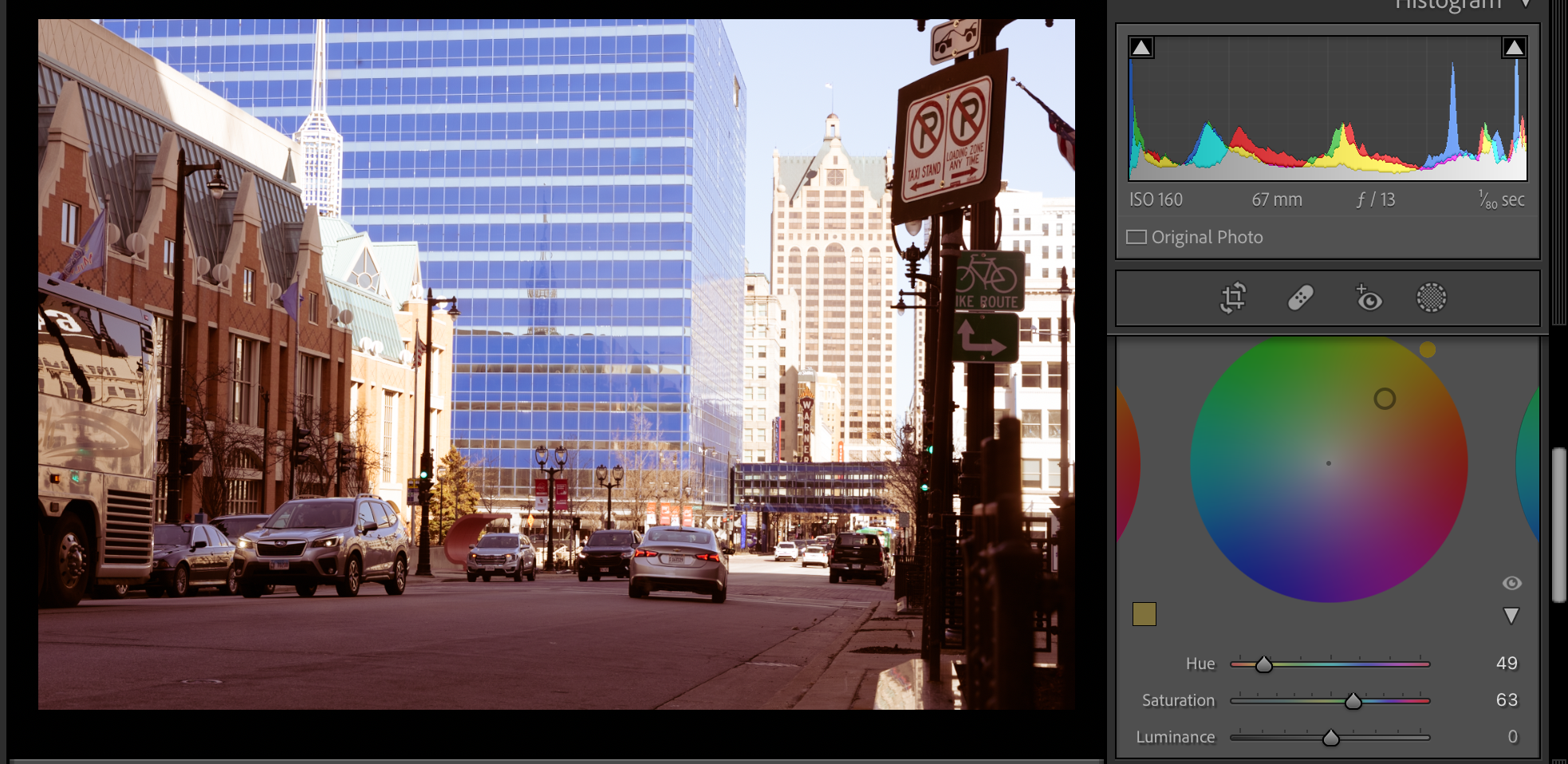Click the olive color swatch below the wheel
This screenshot has height=764, width=1568.
(x=1144, y=615)
